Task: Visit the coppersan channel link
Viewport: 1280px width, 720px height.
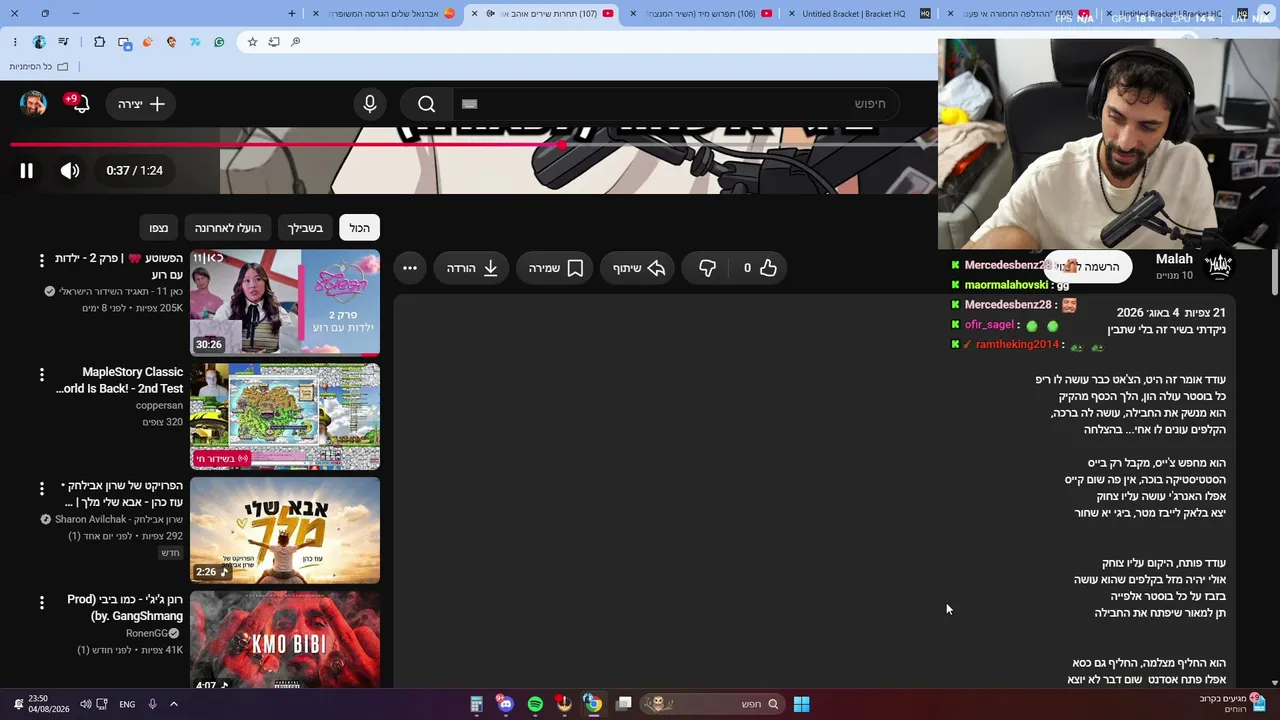Action: click(x=159, y=406)
